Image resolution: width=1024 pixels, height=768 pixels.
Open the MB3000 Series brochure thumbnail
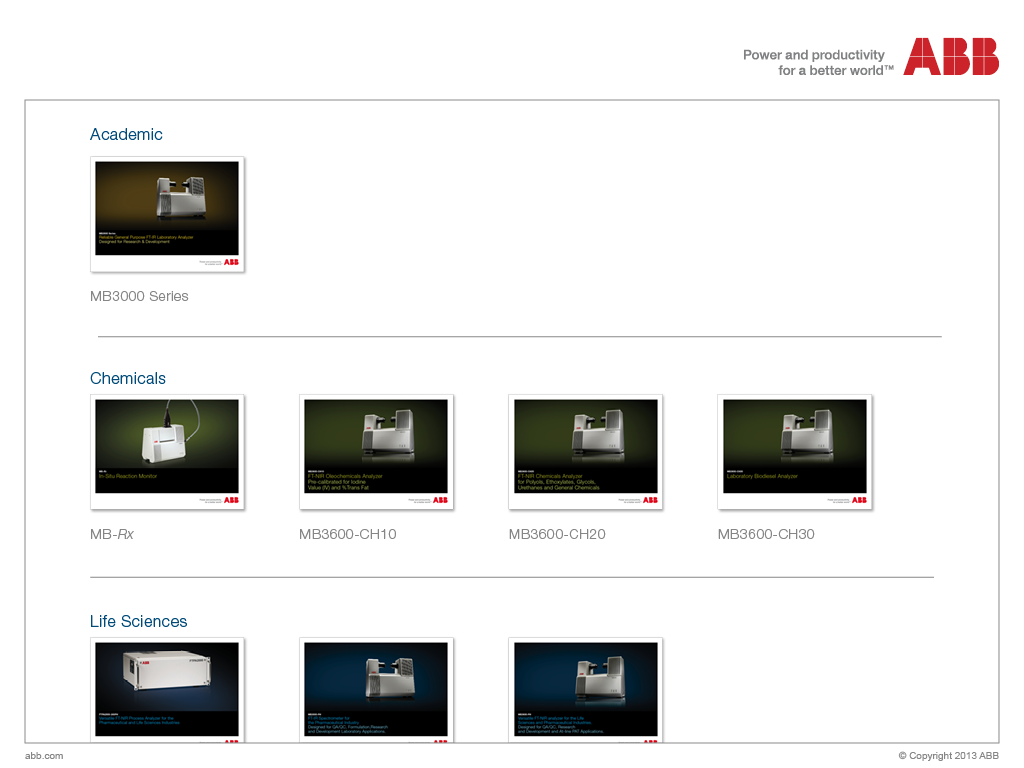167,214
